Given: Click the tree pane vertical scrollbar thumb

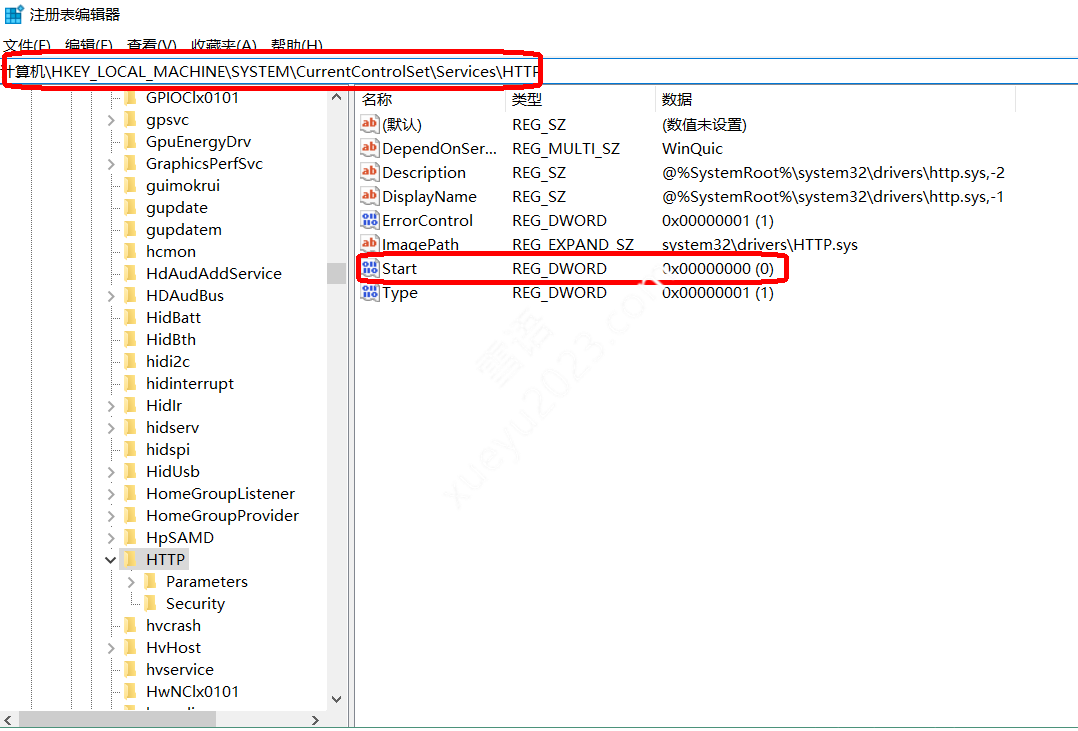Looking at the screenshot, I should (x=336, y=273).
